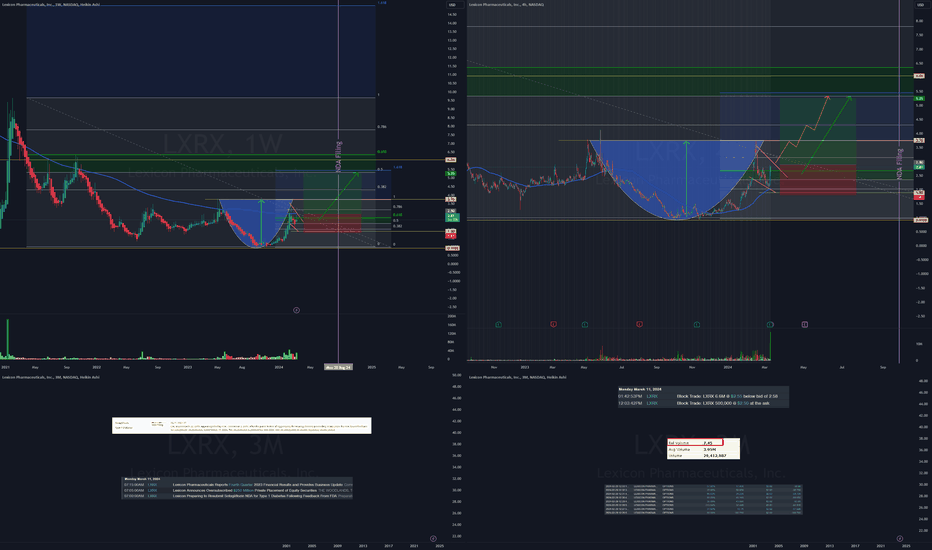Image resolution: width=932 pixels, height=550 pixels.
Task: Click the Oversubscribed $250 Million Private Placement headline
Action: (x=262, y=490)
